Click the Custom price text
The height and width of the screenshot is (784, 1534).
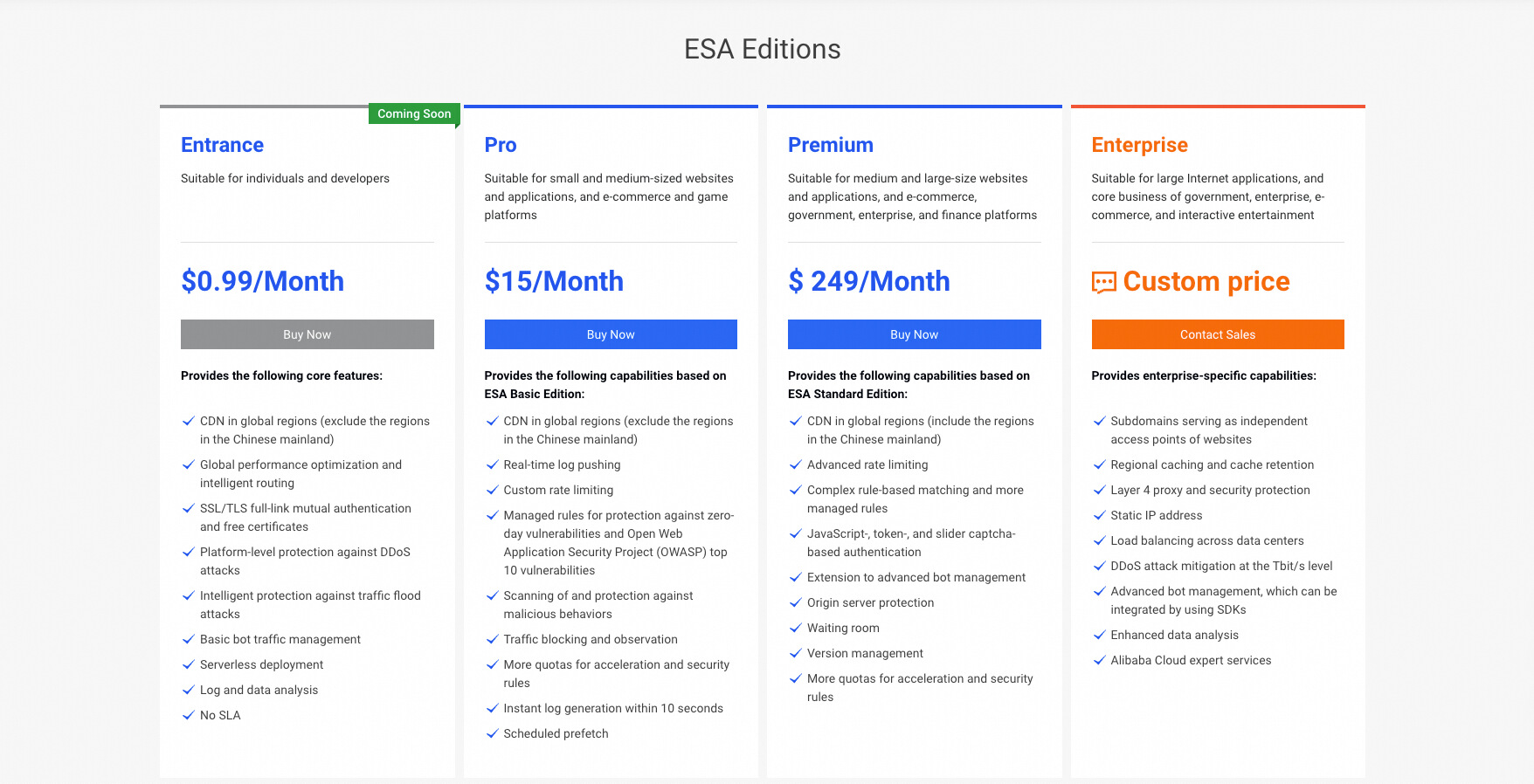pyautogui.click(x=1206, y=281)
